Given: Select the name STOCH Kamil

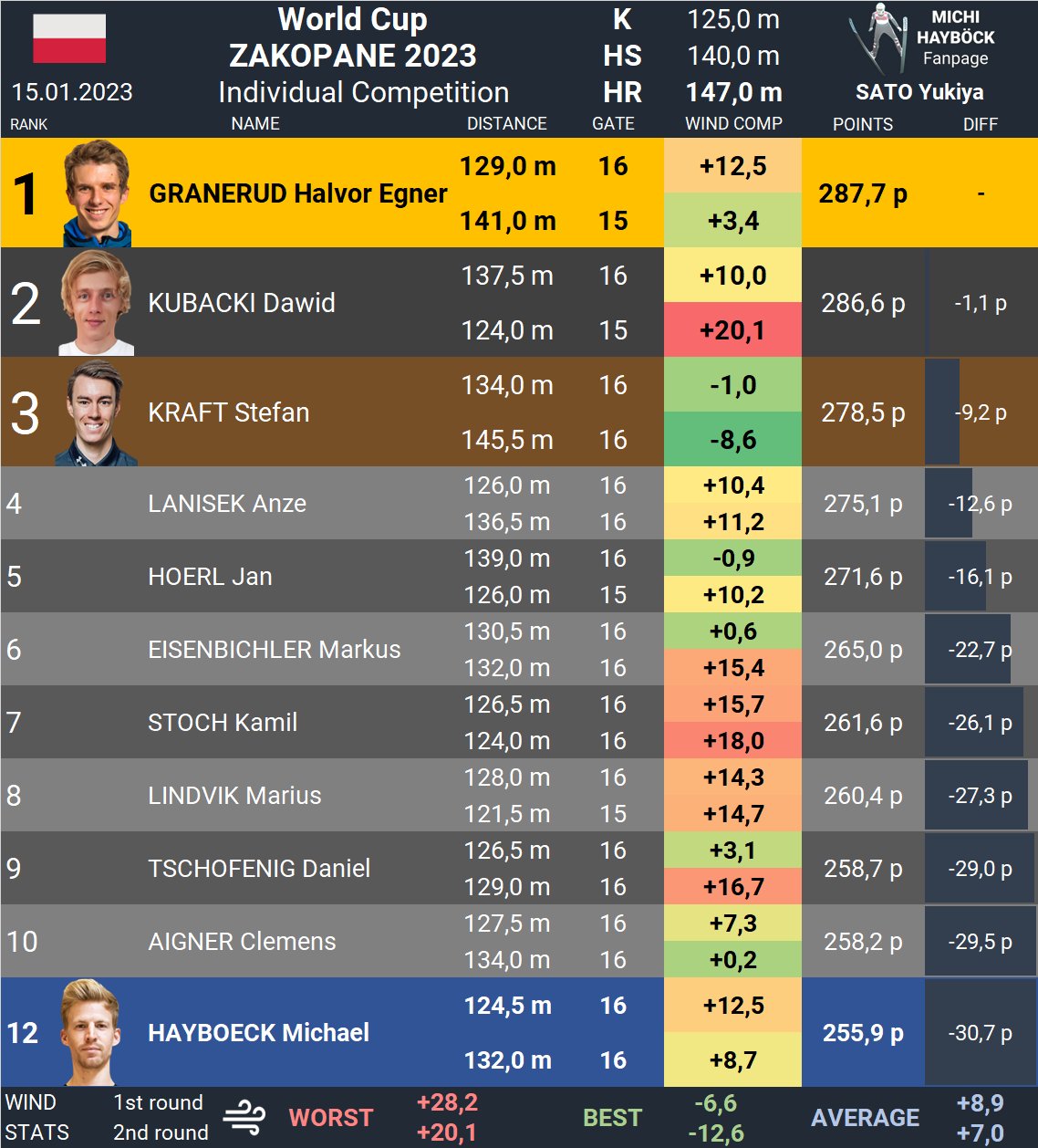Looking at the screenshot, I should point(223,723).
